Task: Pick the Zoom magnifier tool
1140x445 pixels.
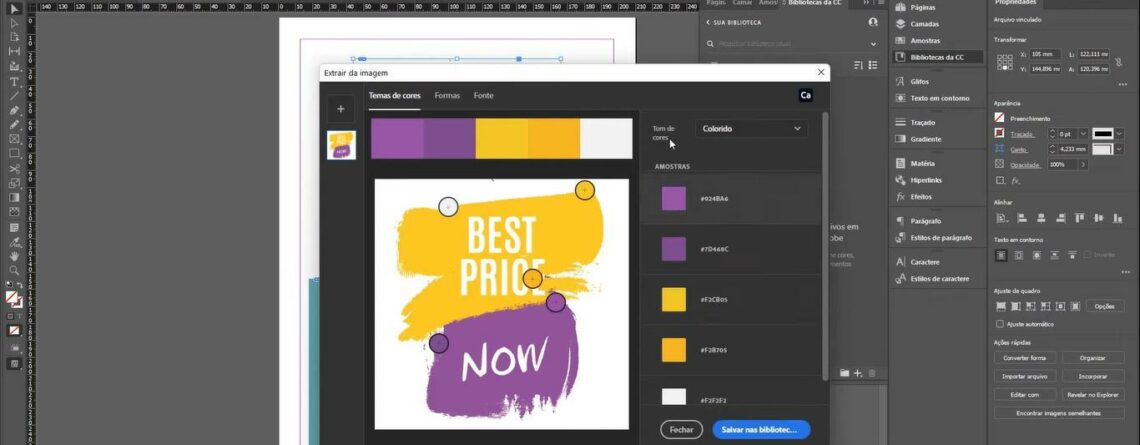Action: click(14, 270)
